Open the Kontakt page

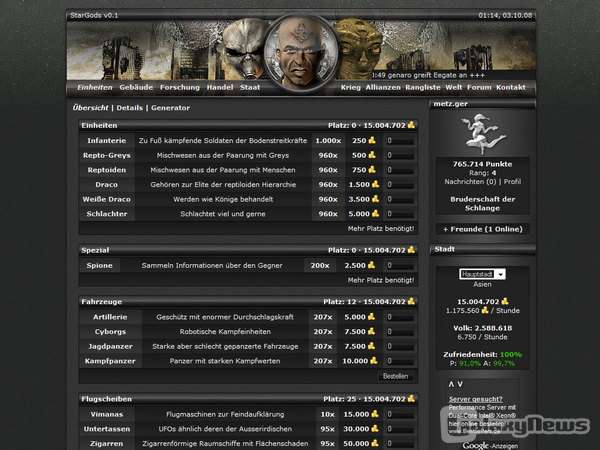(510, 87)
